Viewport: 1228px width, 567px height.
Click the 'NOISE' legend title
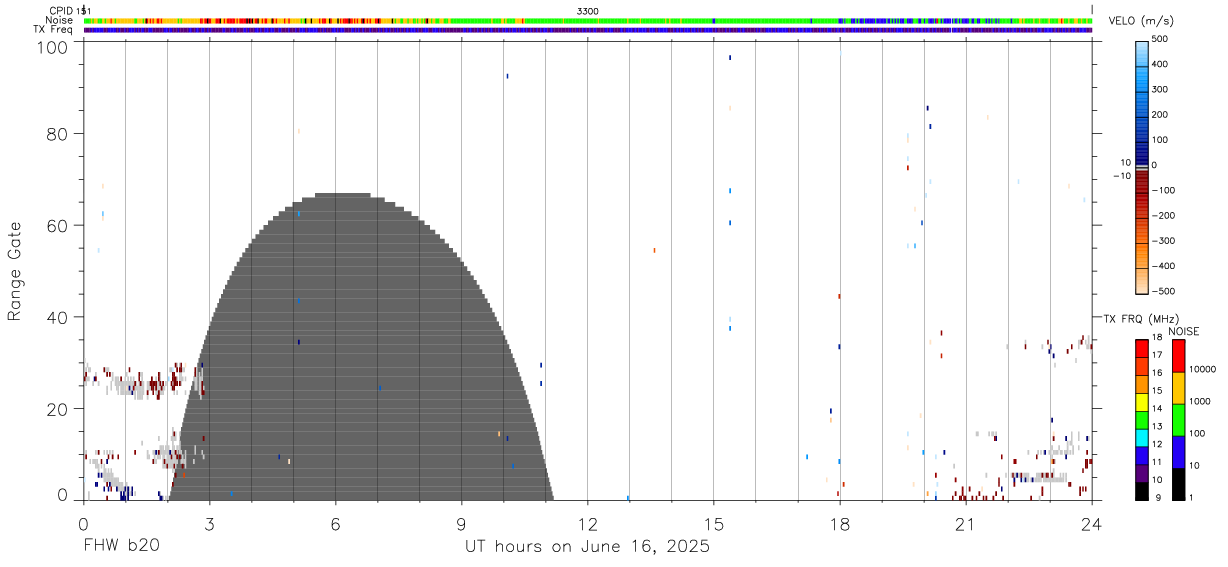(x=1183, y=331)
